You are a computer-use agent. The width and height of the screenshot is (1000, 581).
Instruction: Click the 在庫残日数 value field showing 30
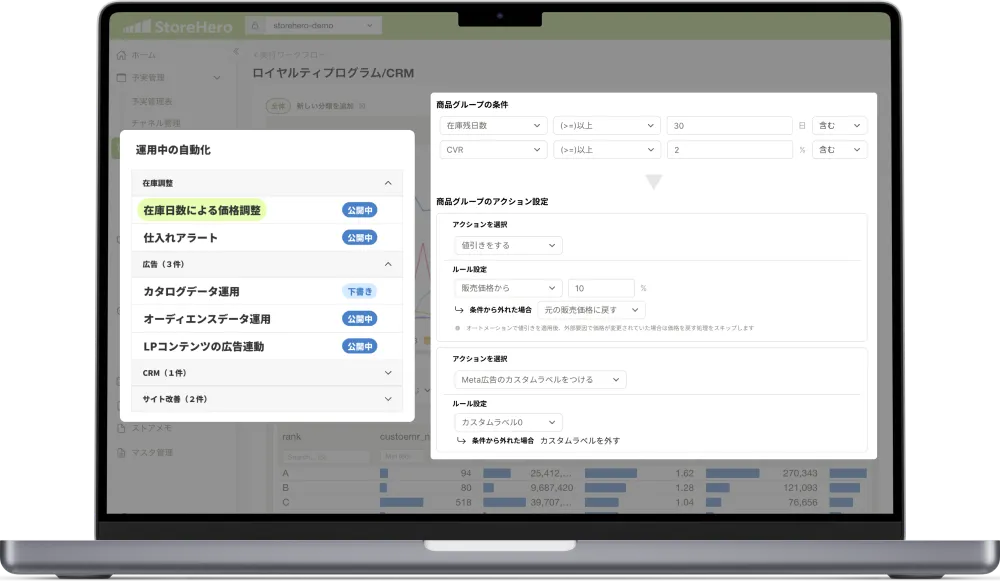click(728, 126)
